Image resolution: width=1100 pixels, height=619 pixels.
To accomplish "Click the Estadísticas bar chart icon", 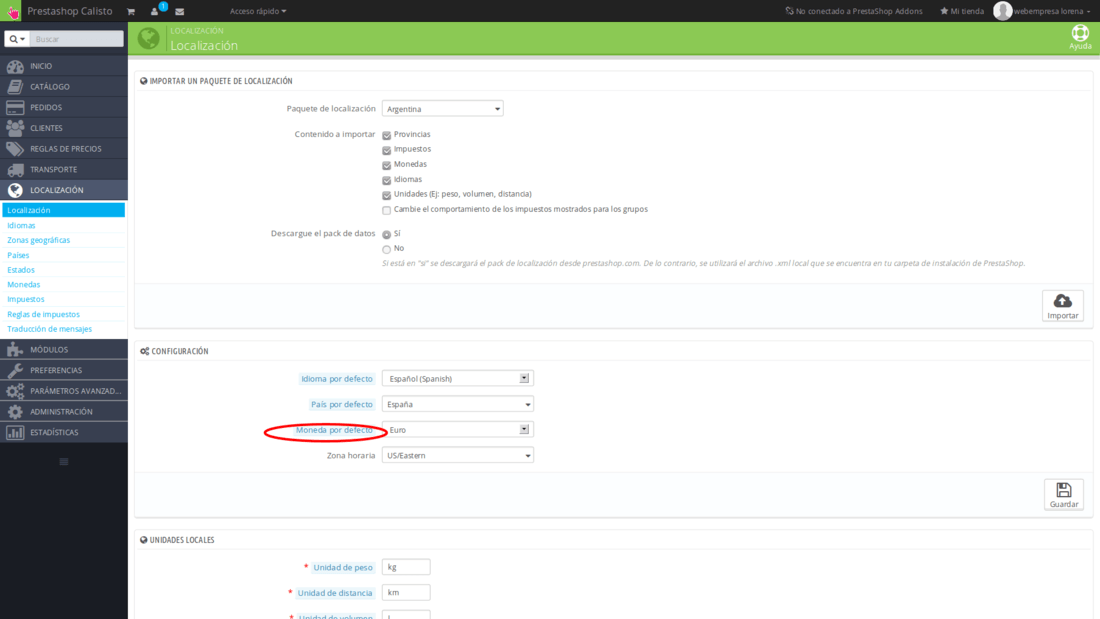I will pos(15,432).
